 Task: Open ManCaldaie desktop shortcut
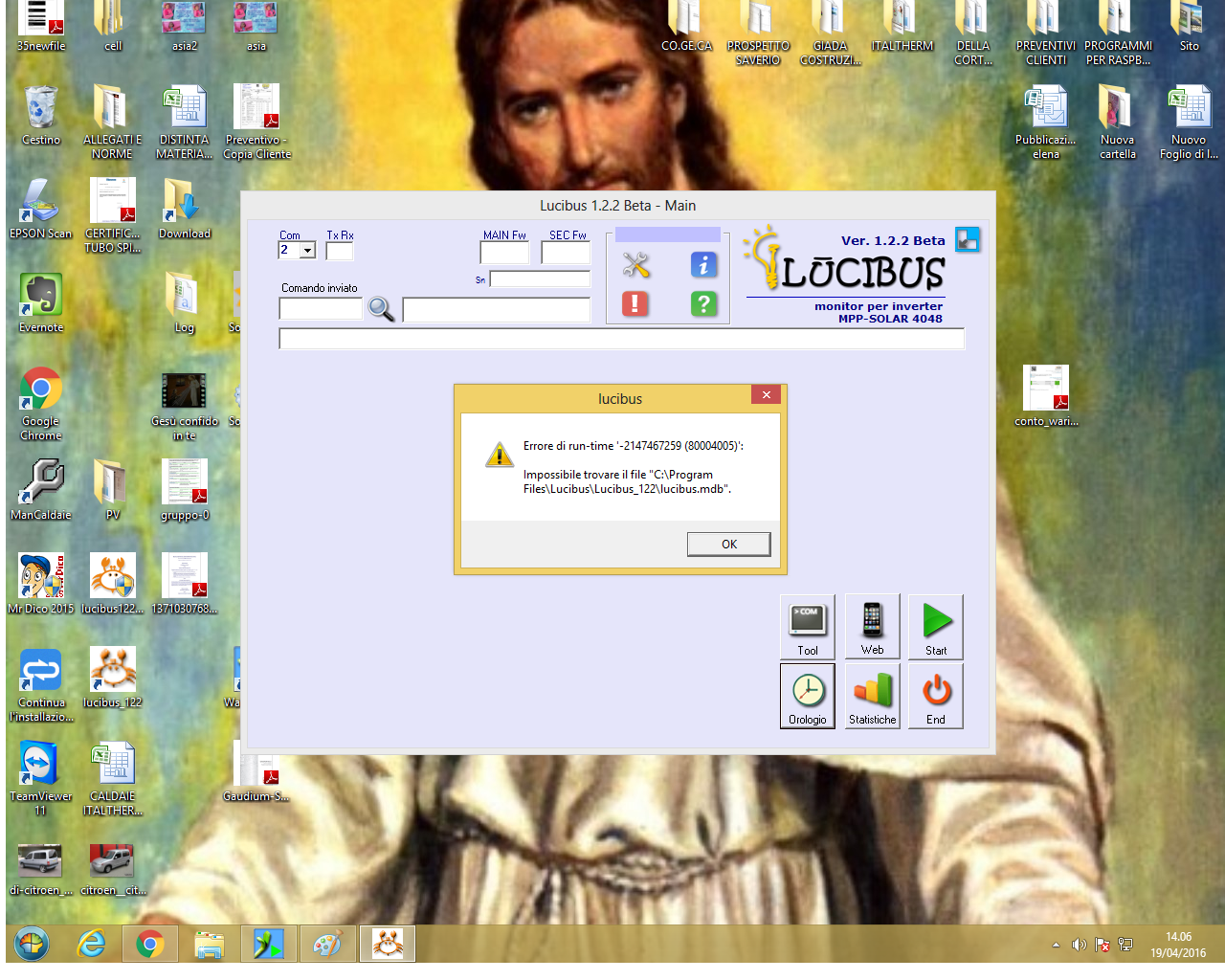coord(40,490)
